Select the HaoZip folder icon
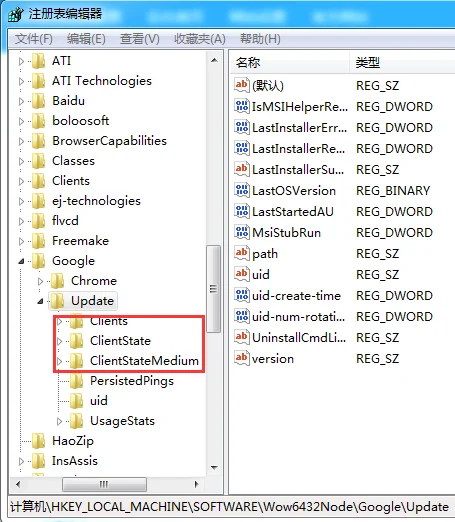This screenshot has height=522, width=455. tap(39, 441)
